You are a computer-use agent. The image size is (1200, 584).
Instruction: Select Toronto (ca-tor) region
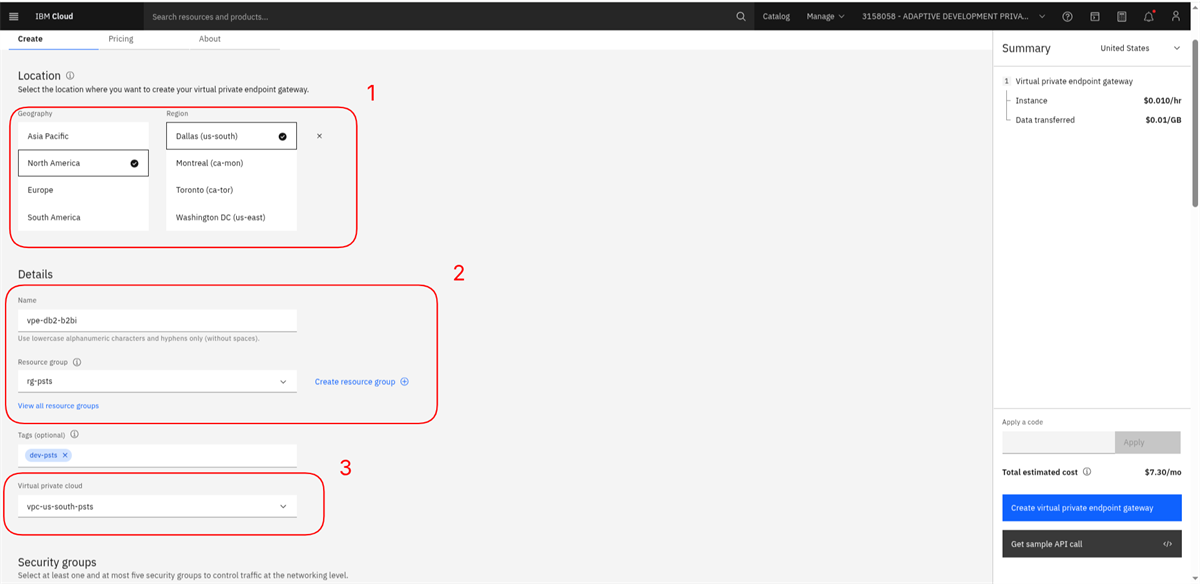coord(231,190)
